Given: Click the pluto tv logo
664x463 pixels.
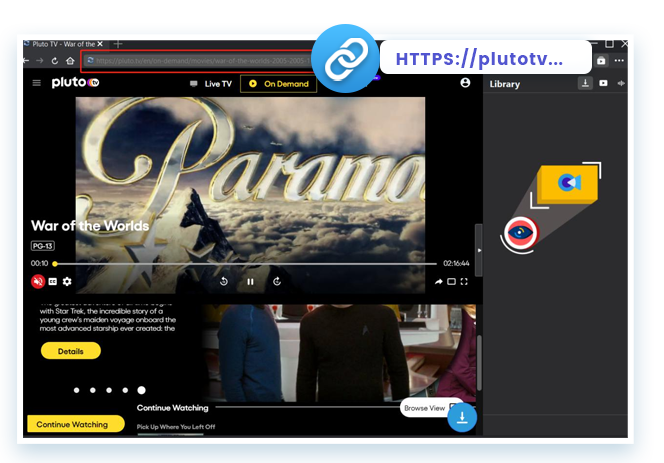Looking at the screenshot, I should 75,82.
